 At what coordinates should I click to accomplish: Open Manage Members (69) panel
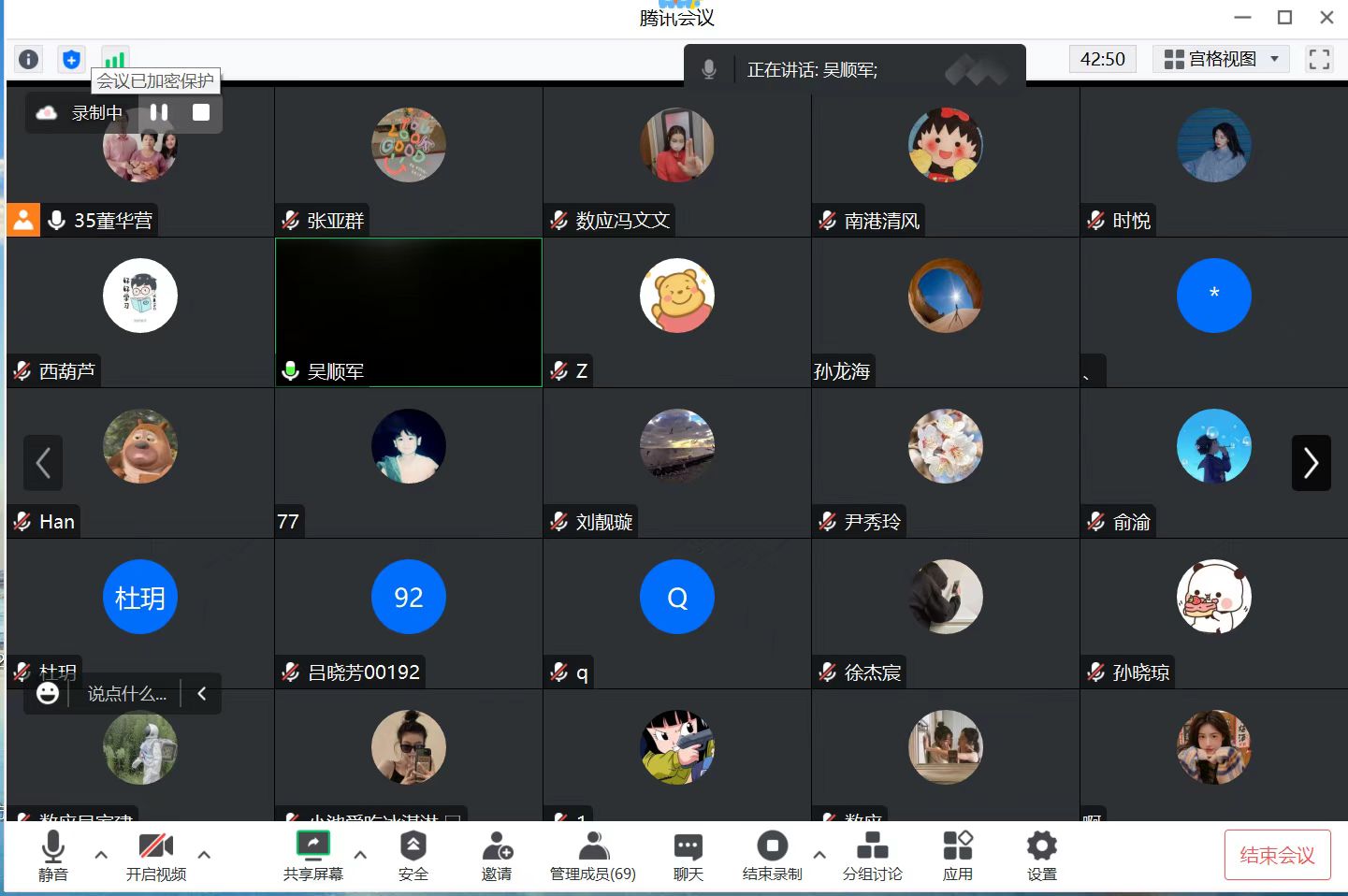click(x=592, y=856)
